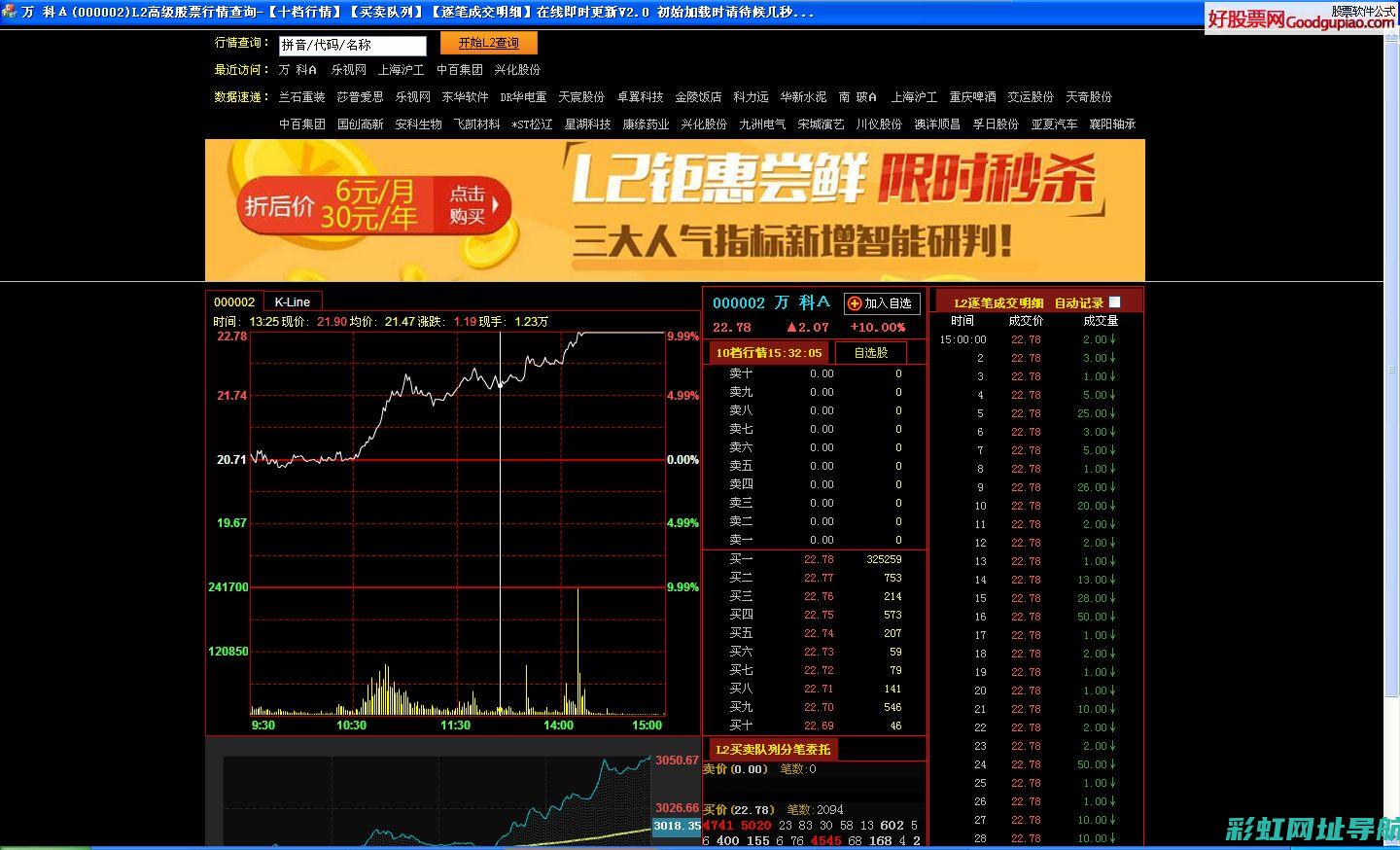Open the *ST松辽 quick link
This screenshot has height=850, width=1400.
click(532, 124)
